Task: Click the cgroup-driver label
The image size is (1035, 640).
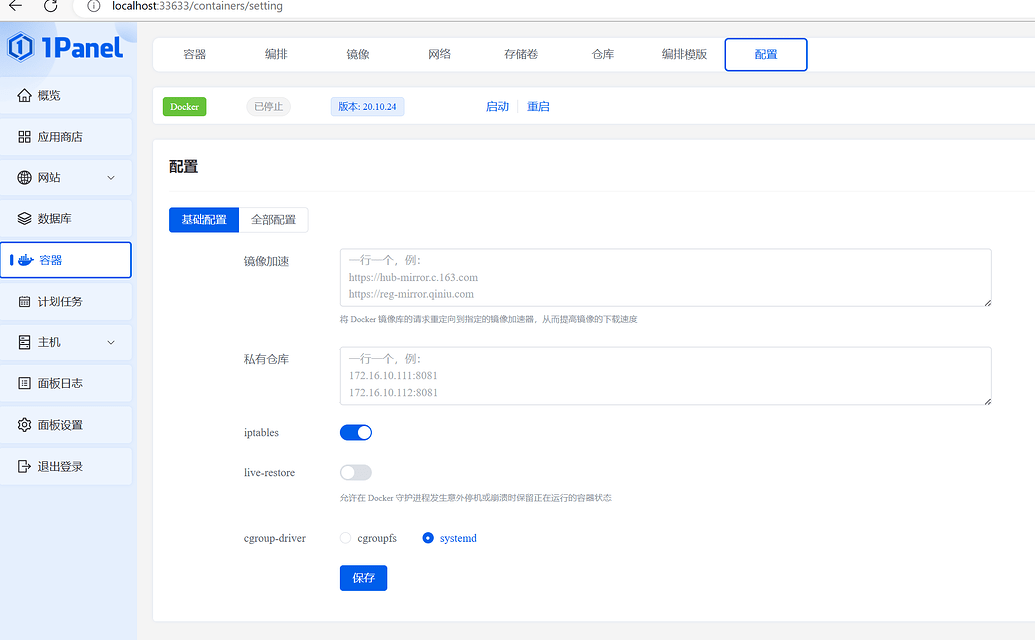Action: click(275, 538)
